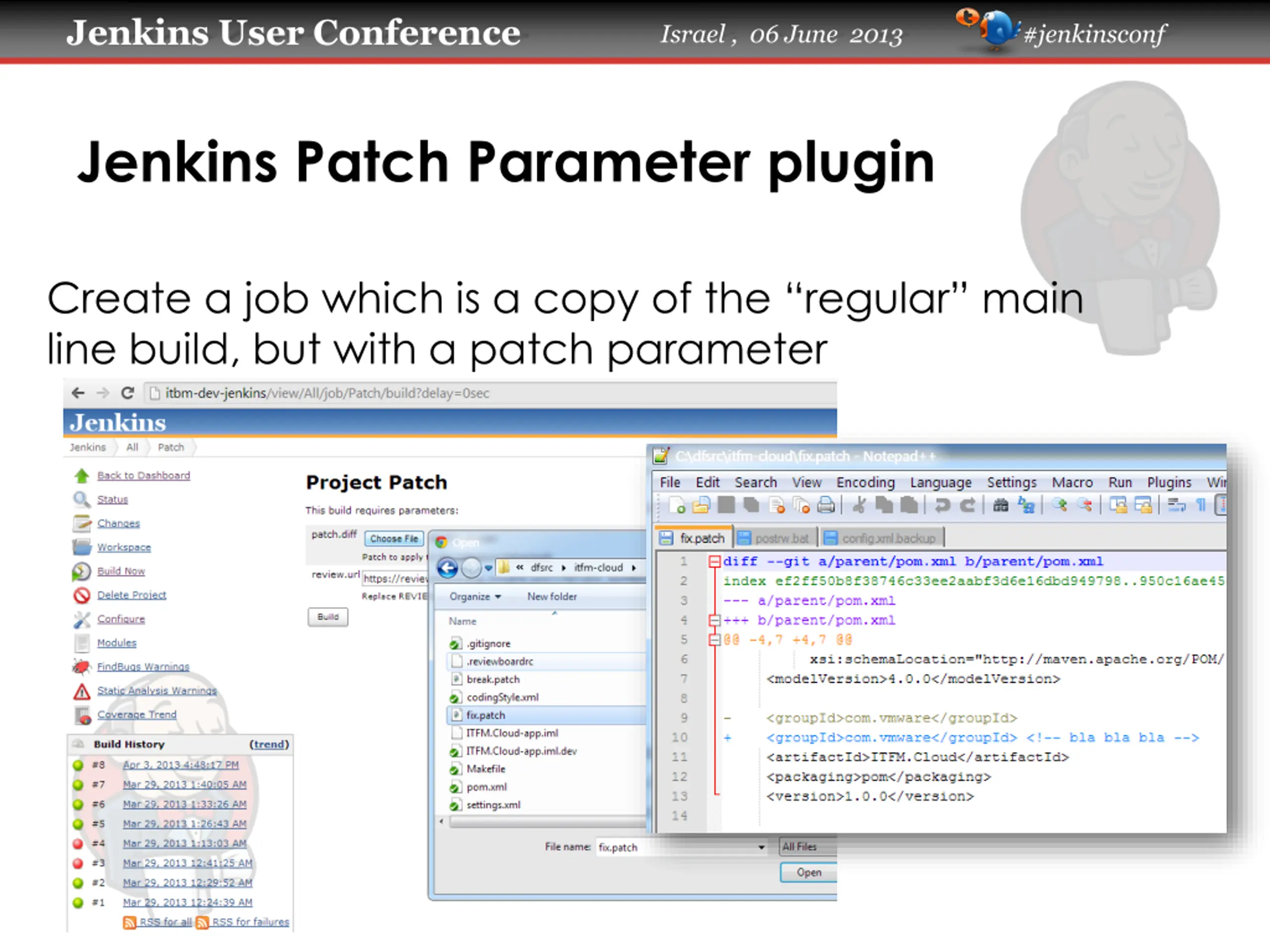Click the Cut scissors icon in Notepad++

(x=860, y=505)
